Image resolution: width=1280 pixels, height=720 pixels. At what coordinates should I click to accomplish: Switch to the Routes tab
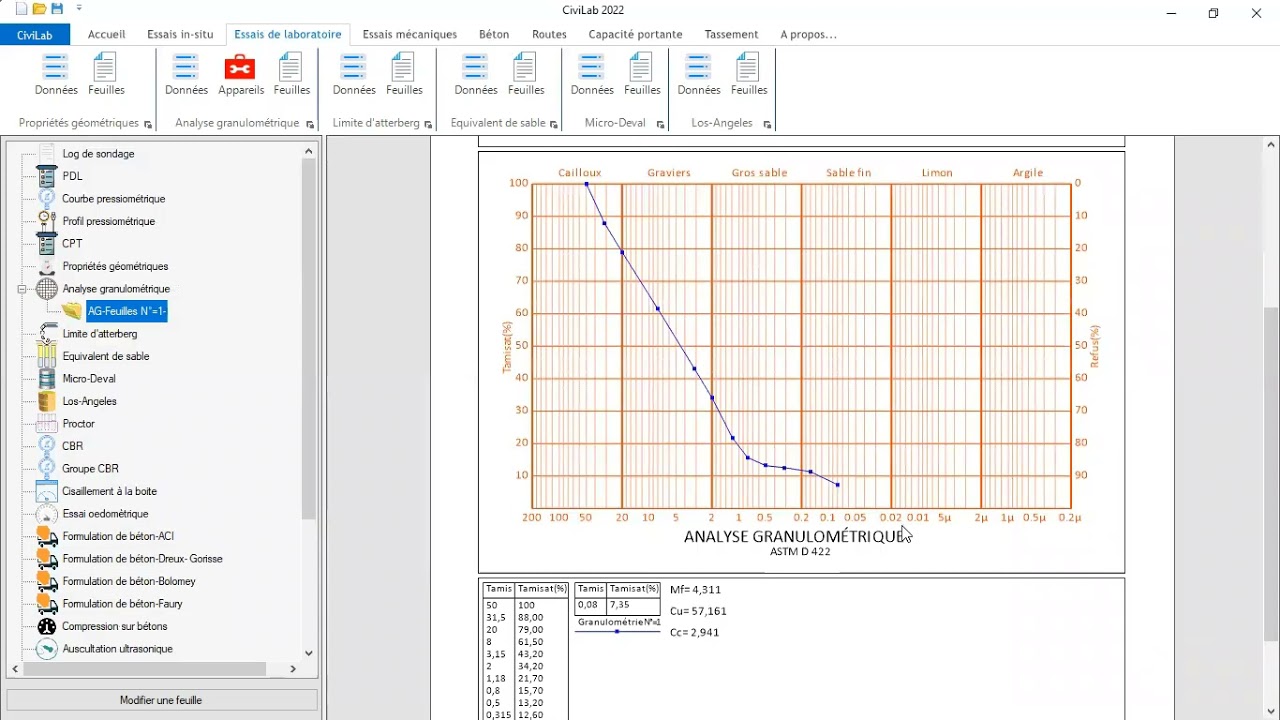pyautogui.click(x=549, y=34)
